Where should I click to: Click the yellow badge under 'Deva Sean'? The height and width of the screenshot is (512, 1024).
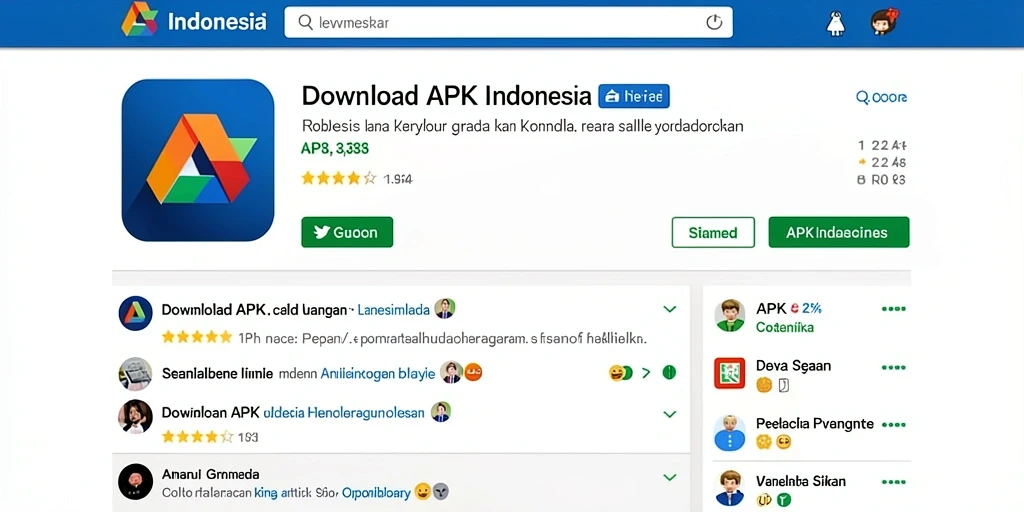coord(764,385)
